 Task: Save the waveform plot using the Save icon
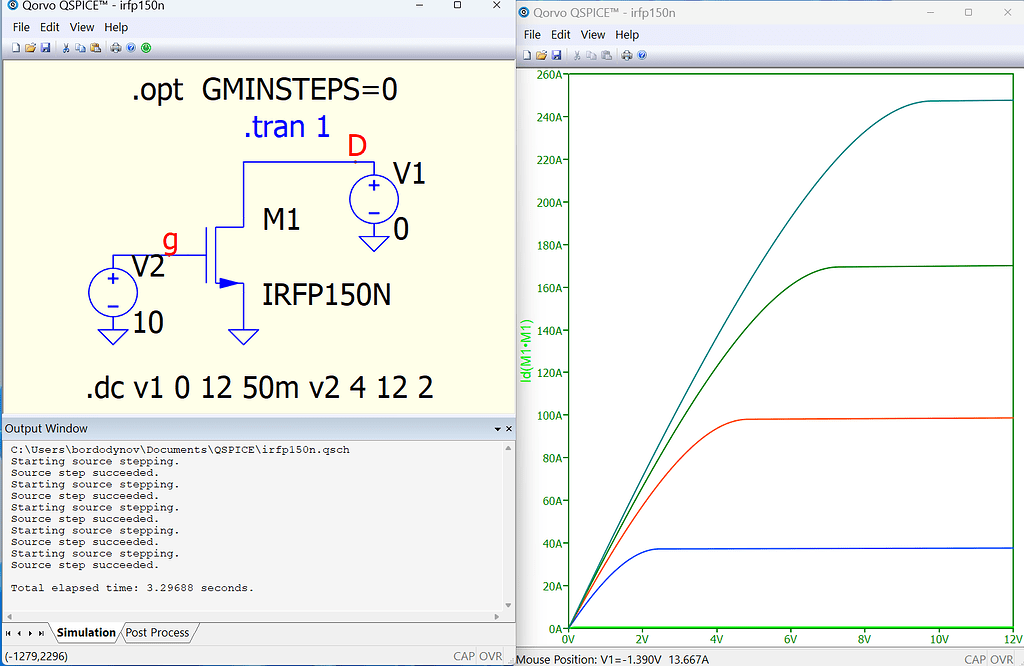(555, 53)
